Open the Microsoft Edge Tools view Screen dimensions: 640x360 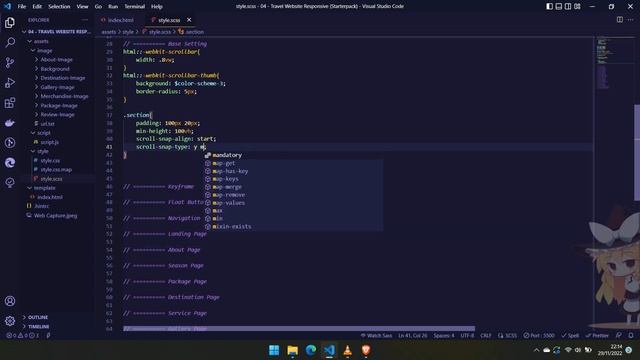pyautogui.click(x=10, y=163)
